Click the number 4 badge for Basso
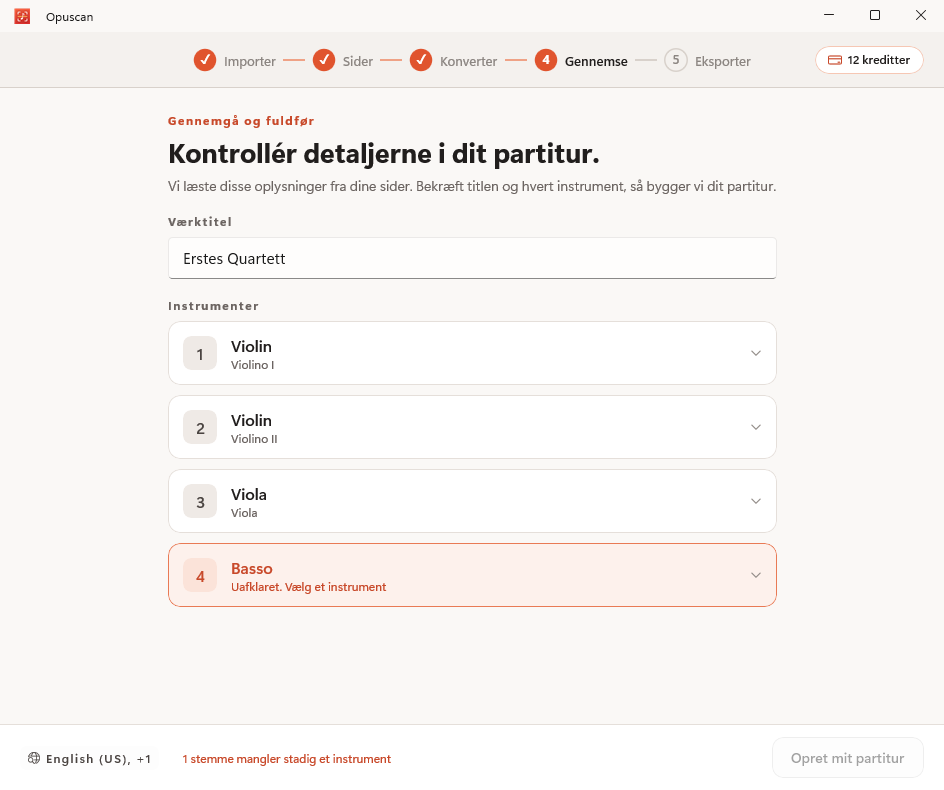The image size is (944, 790). [200, 576]
